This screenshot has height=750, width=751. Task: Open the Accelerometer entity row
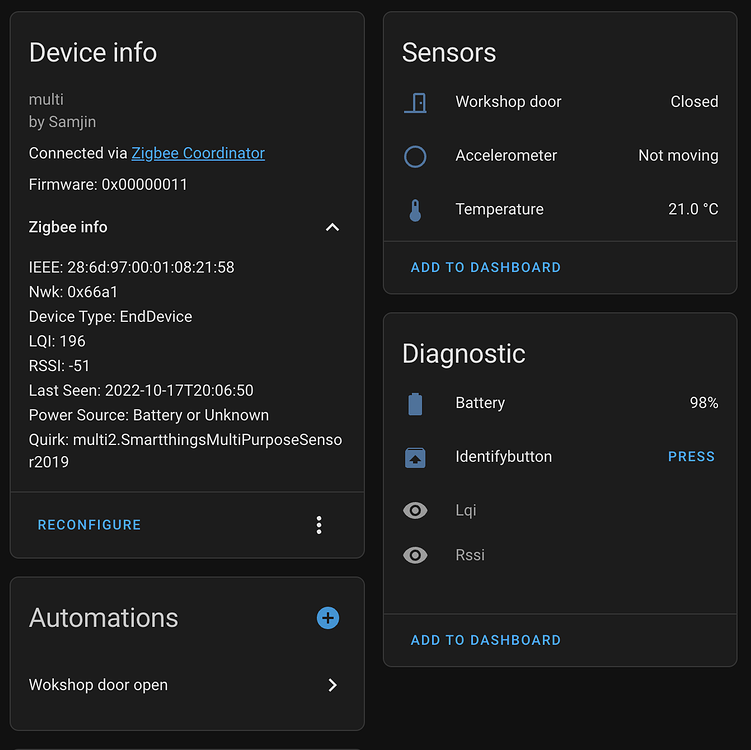point(560,156)
